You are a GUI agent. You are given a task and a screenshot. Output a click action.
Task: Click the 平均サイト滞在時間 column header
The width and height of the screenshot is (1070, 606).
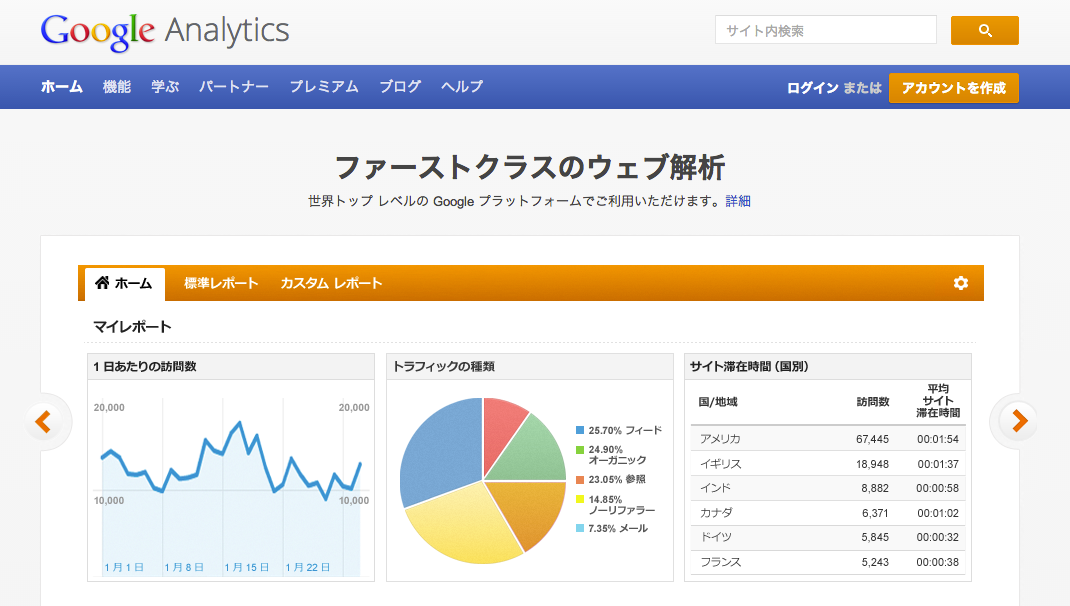point(938,401)
